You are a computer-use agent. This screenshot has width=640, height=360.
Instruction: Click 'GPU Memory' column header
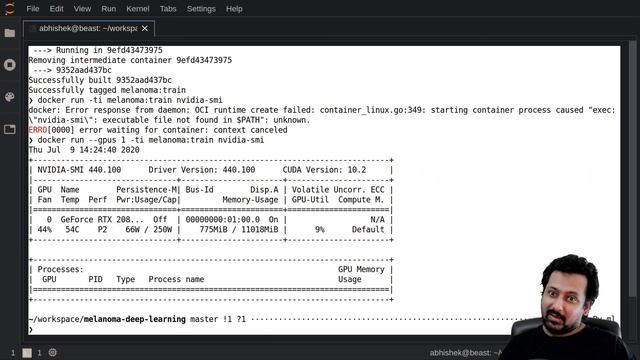[361, 269]
